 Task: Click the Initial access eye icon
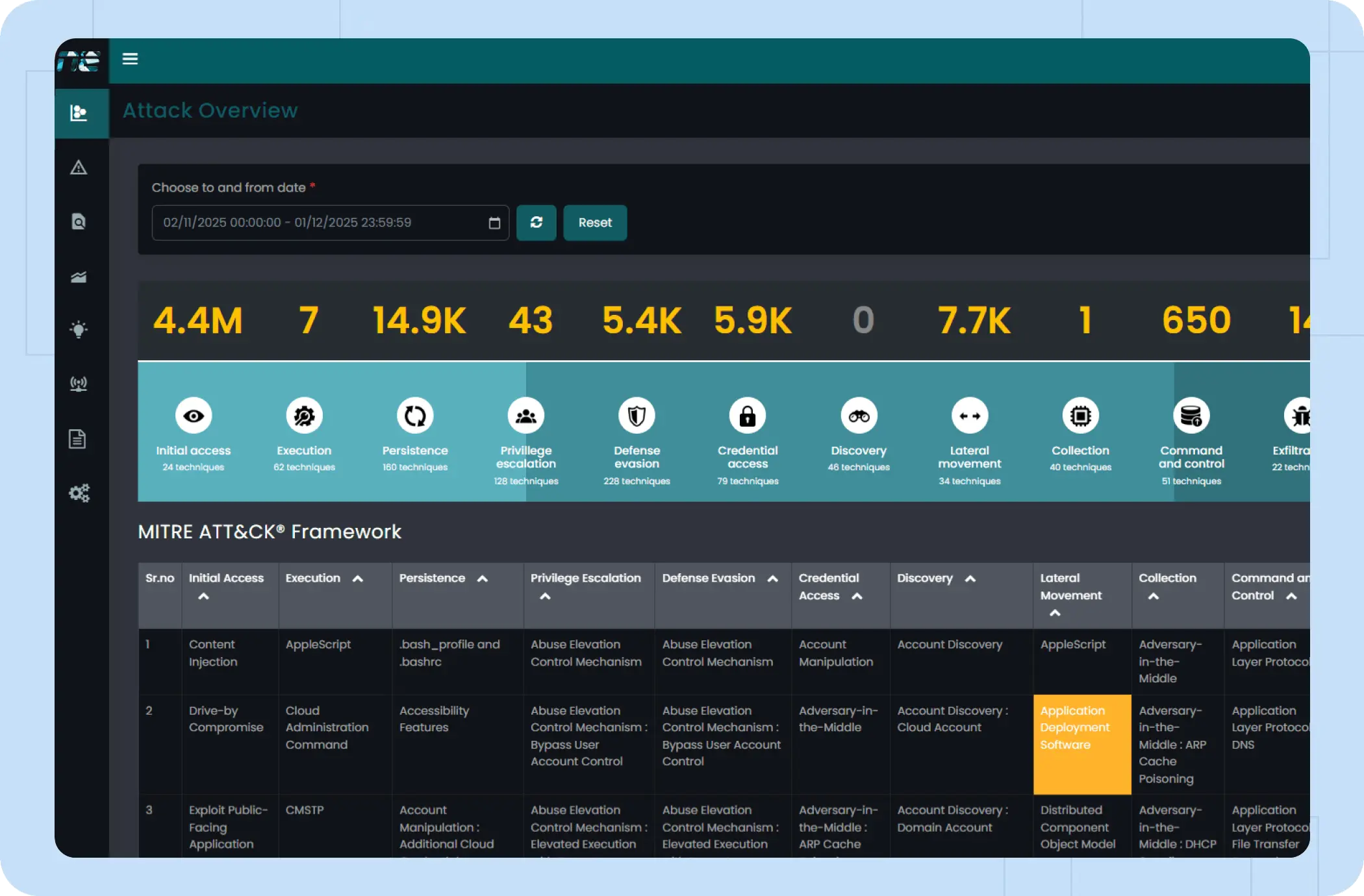(x=194, y=416)
